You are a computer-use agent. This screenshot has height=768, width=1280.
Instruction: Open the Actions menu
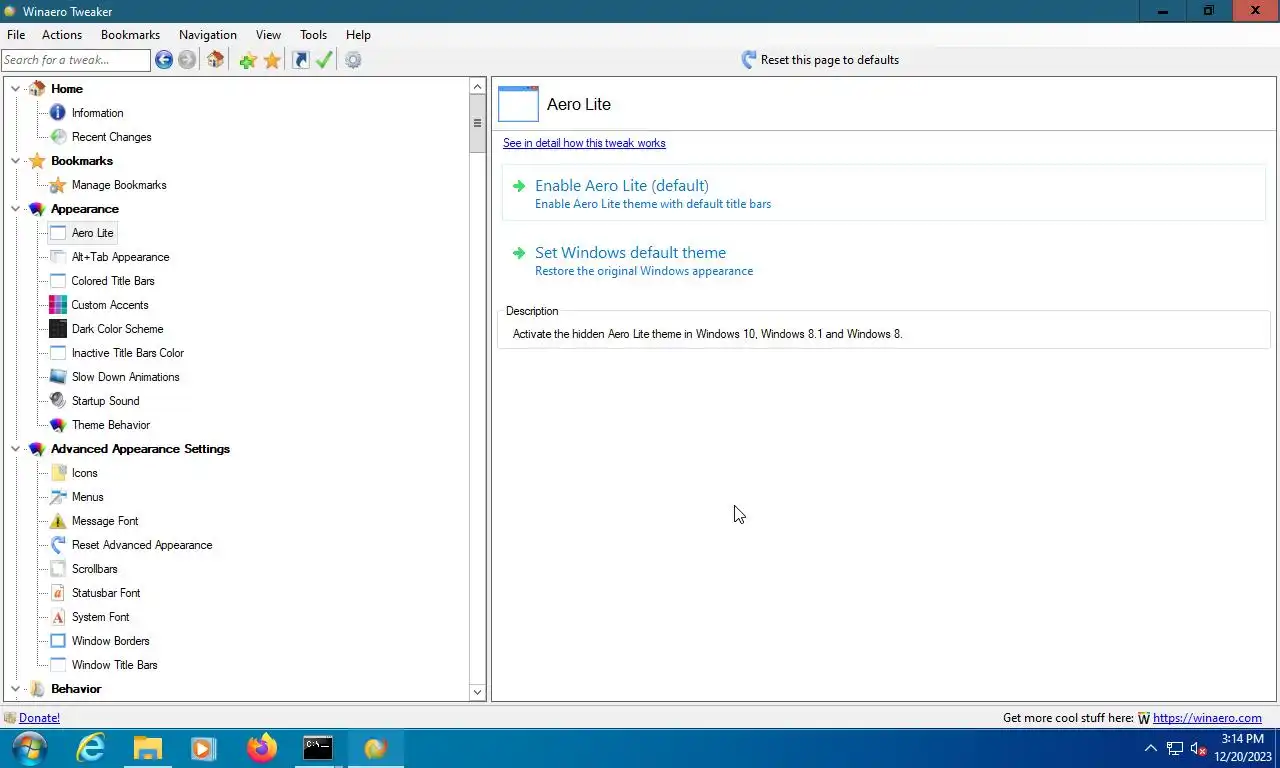point(62,35)
